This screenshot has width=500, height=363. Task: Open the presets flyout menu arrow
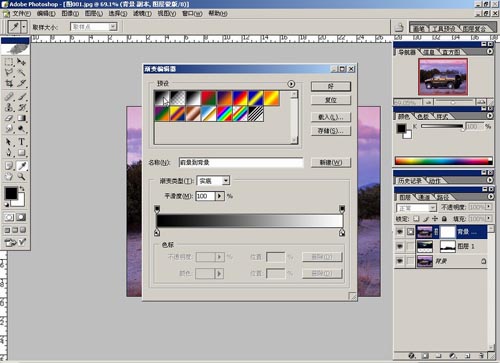pos(291,84)
